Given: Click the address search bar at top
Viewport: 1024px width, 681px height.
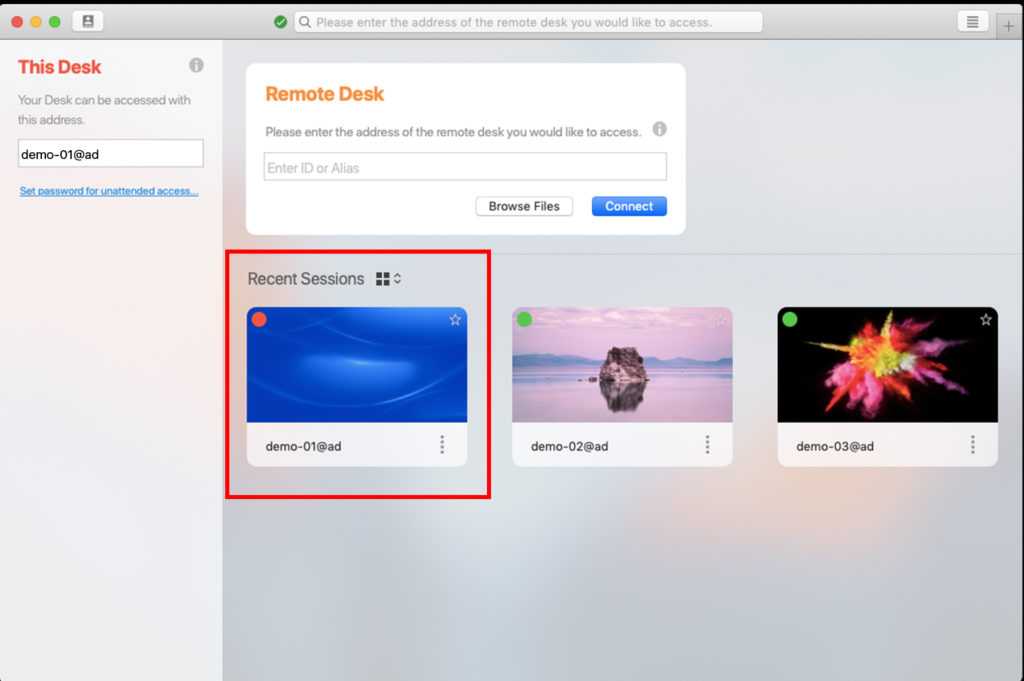Looking at the screenshot, I should [528, 22].
